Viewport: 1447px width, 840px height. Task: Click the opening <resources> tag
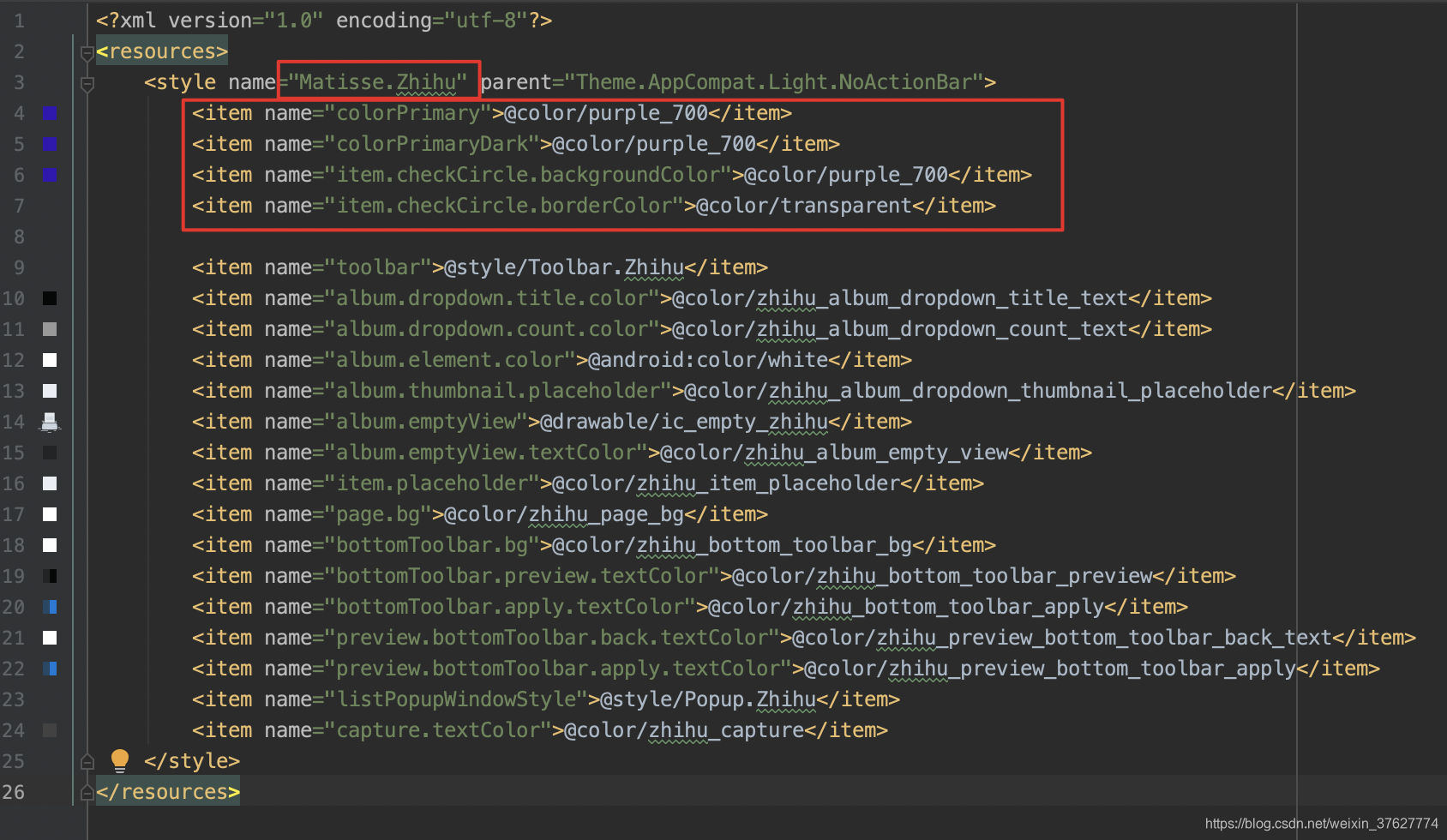tap(162, 51)
